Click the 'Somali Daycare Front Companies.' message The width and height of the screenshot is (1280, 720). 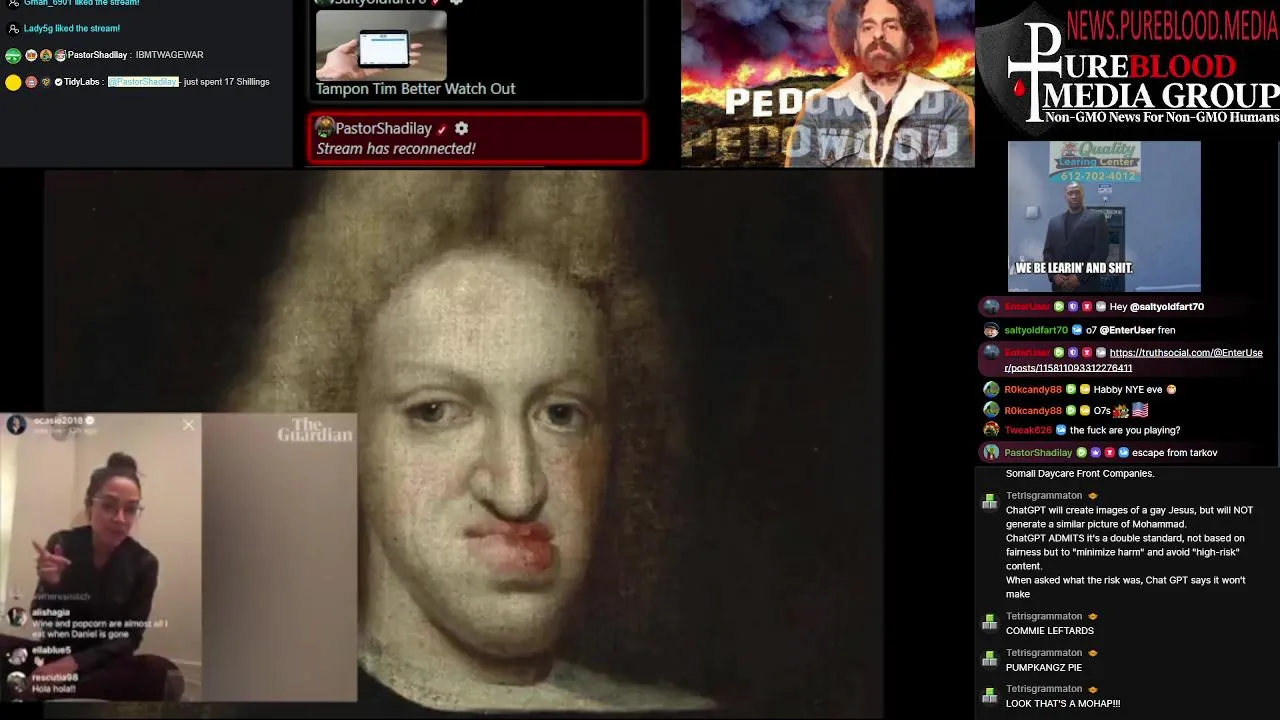(1080, 474)
